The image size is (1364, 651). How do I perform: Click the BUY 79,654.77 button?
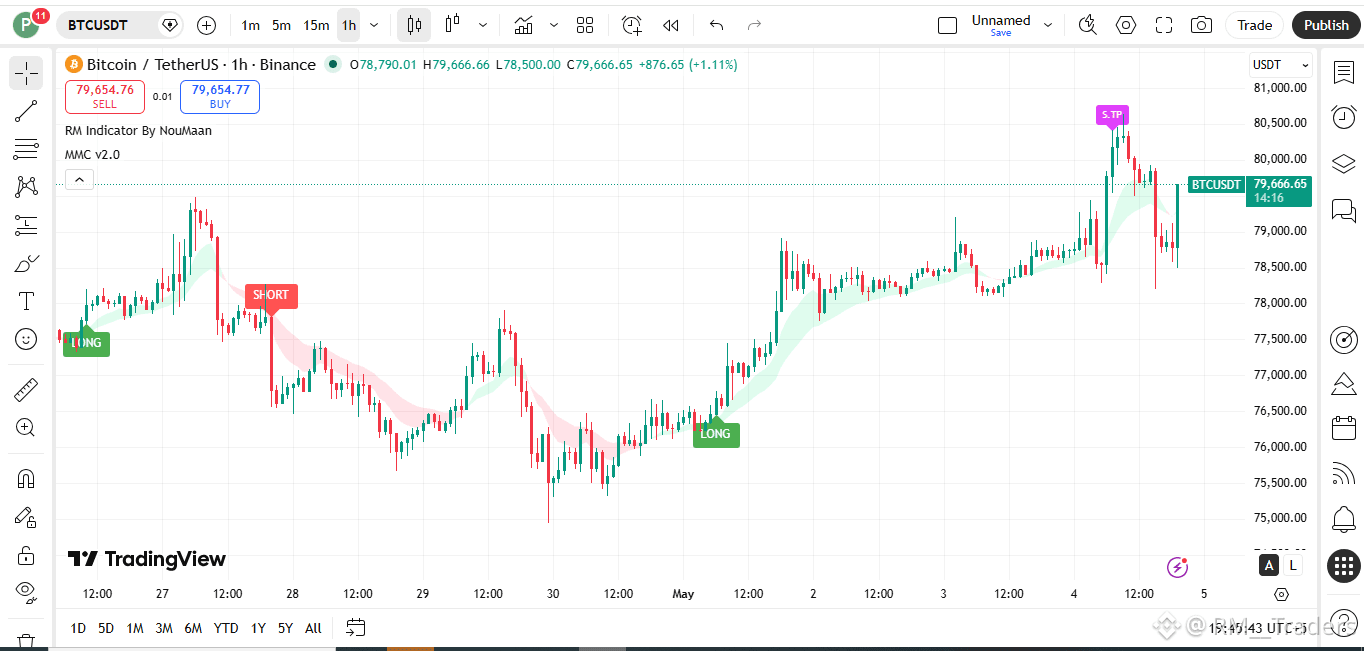click(220, 96)
